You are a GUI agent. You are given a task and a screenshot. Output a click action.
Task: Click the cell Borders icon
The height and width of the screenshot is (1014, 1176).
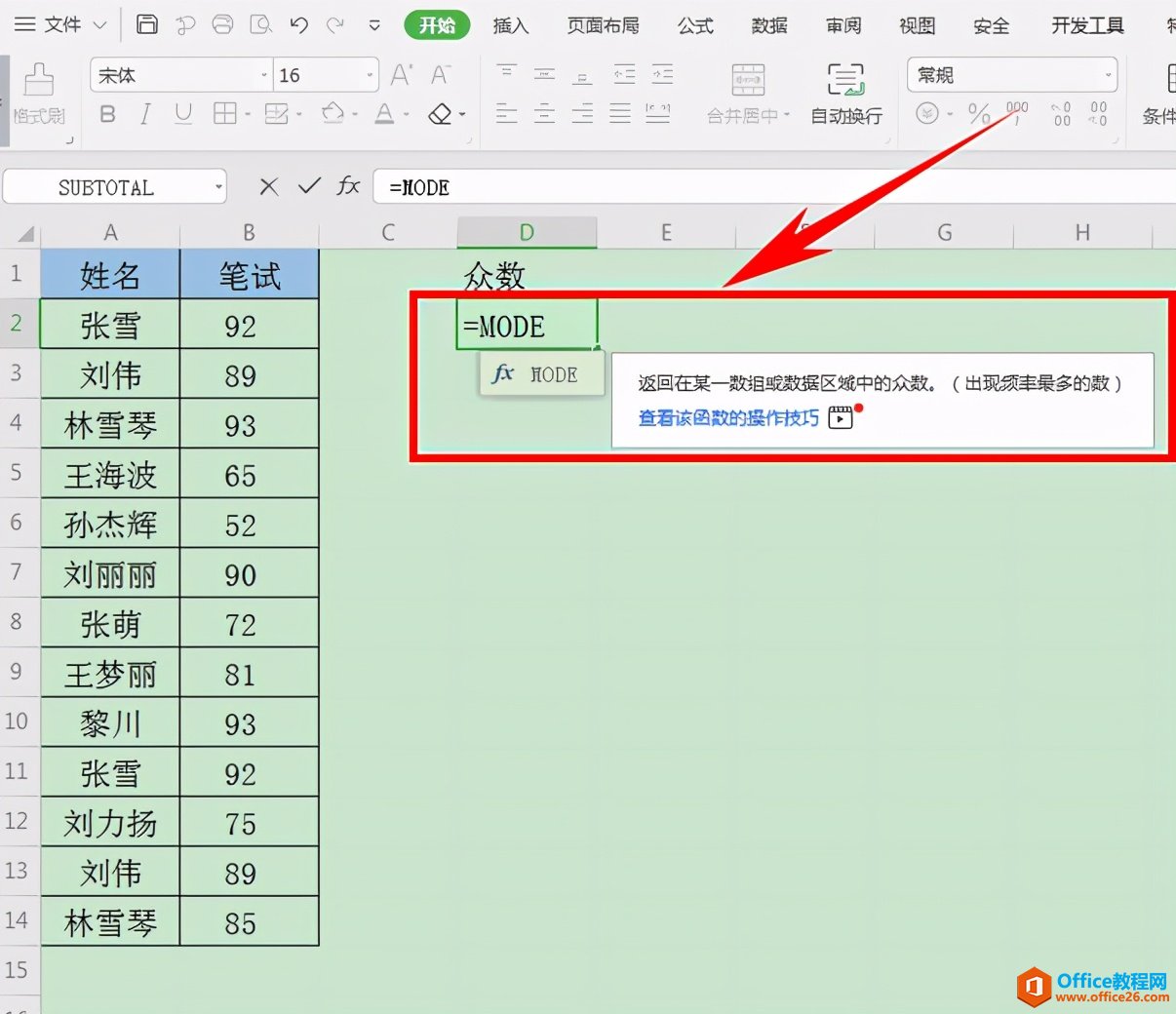225,114
